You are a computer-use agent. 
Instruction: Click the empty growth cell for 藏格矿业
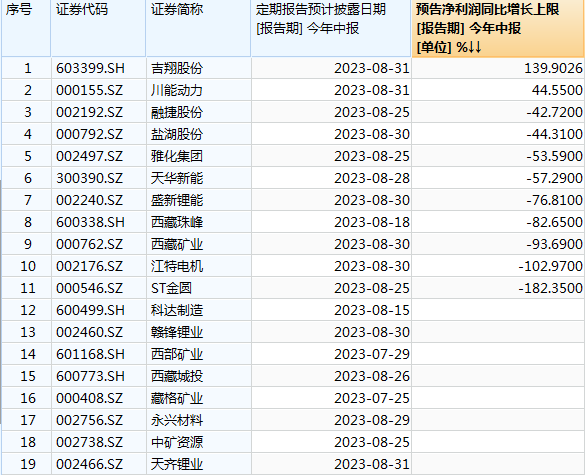(x=498, y=398)
